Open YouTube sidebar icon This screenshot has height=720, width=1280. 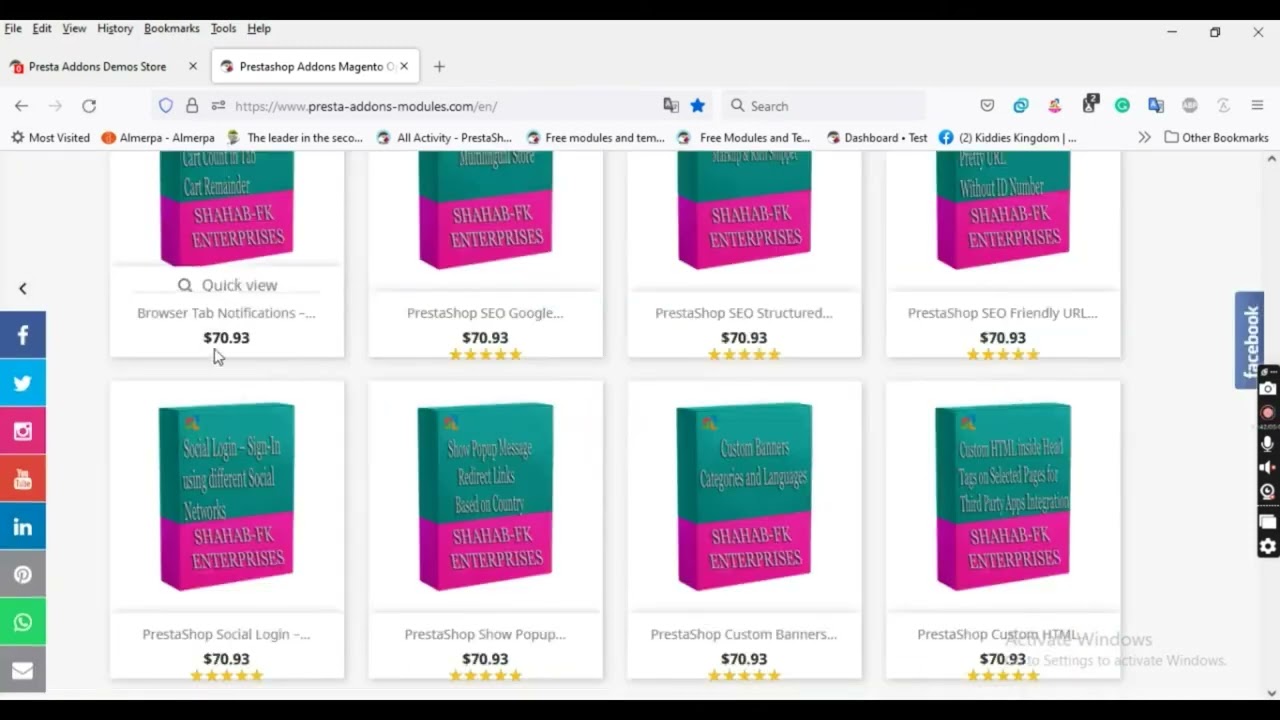click(x=23, y=479)
